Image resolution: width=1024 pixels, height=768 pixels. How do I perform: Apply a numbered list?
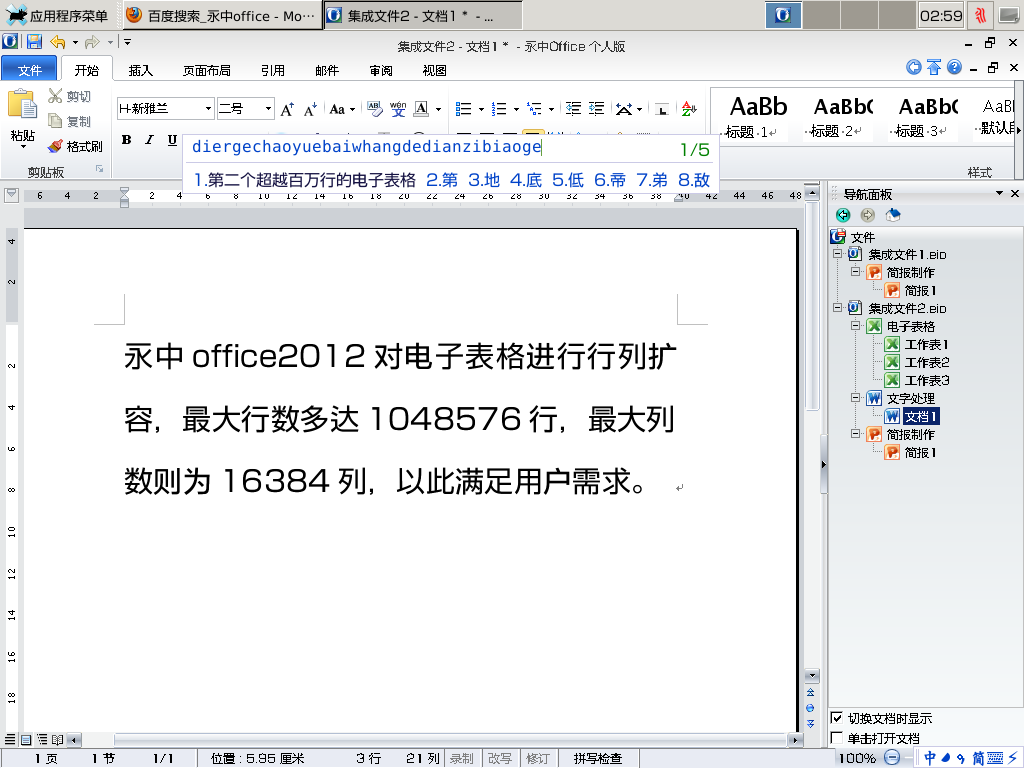pyautogui.click(x=499, y=109)
